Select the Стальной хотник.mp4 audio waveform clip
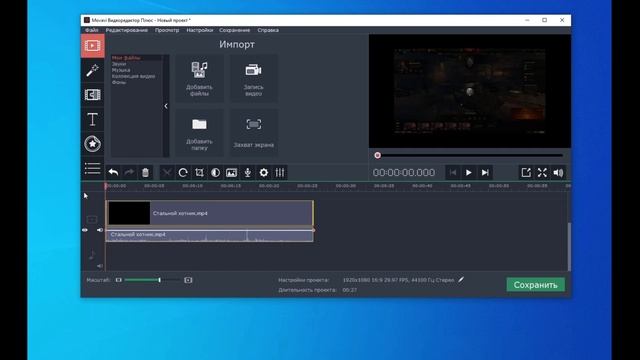Viewport: 640px width, 360px height. (210, 236)
